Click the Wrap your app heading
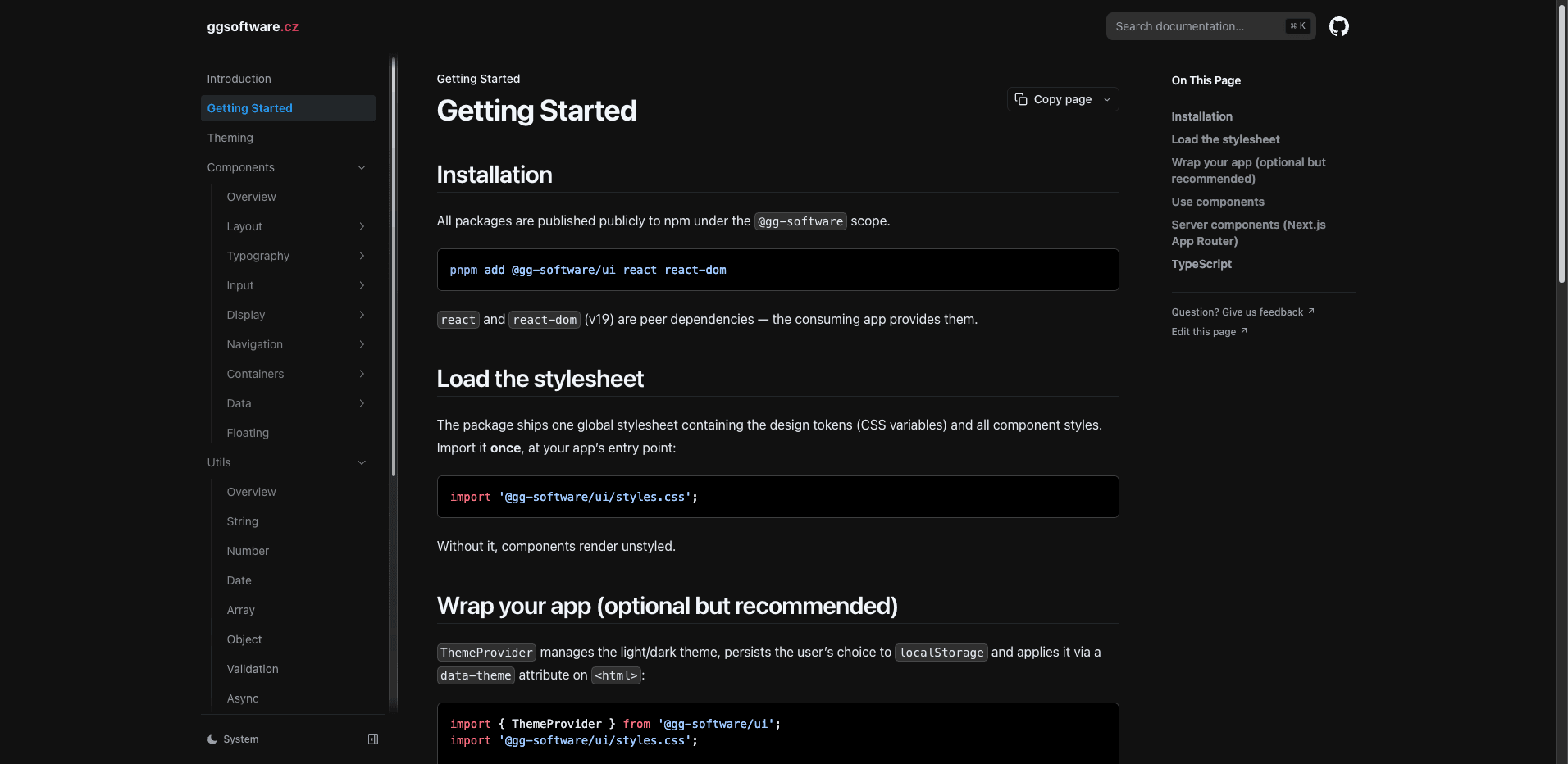 pyautogui.click(x=668, y=606)
